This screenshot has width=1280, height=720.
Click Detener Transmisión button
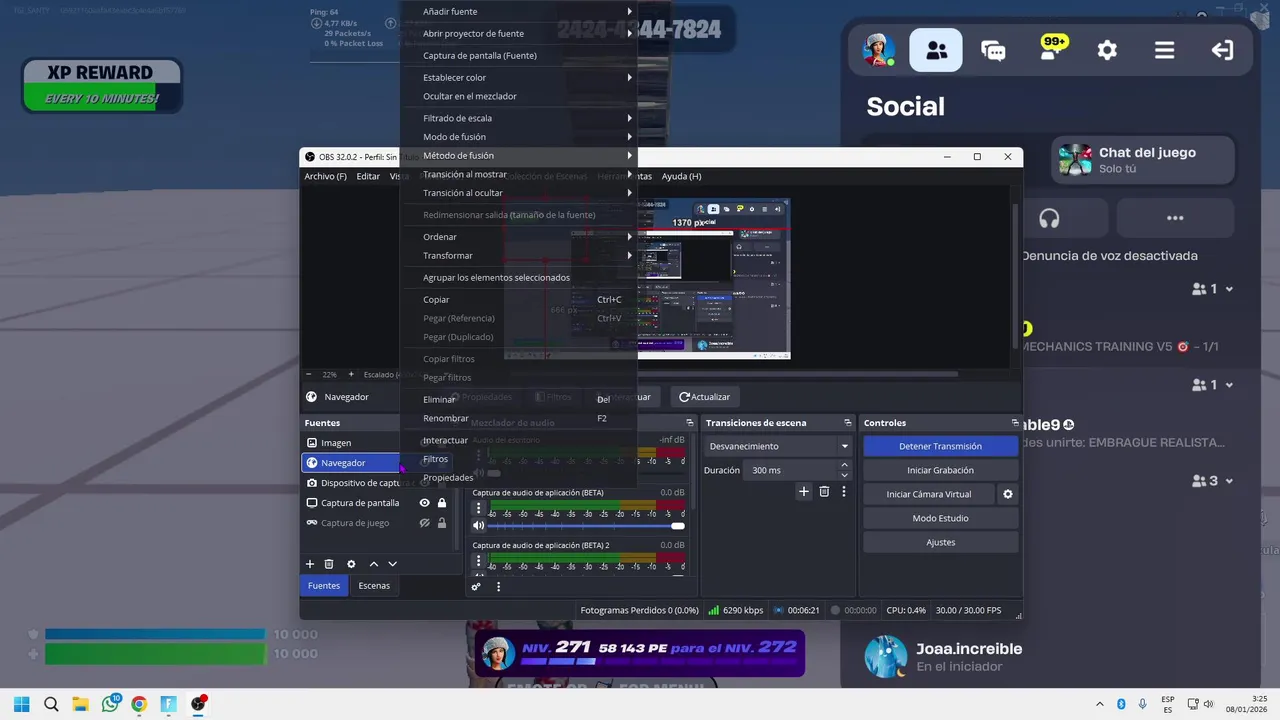940,446
